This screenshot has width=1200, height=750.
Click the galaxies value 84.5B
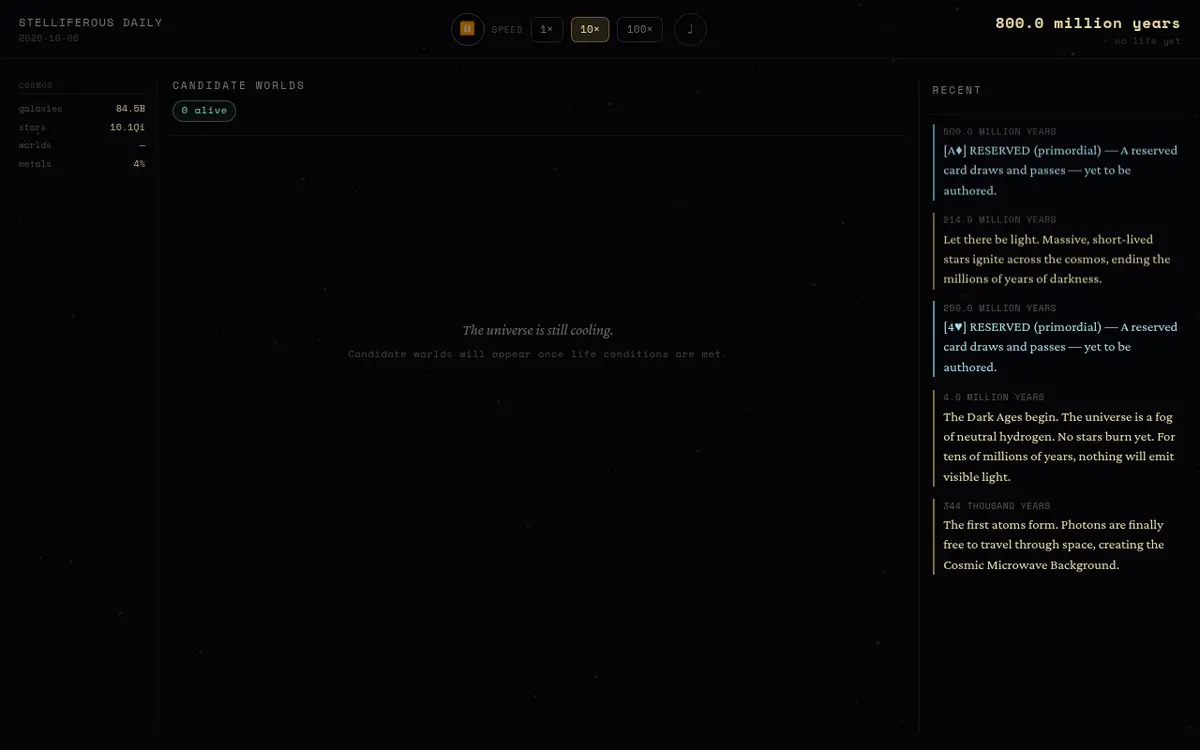click(130, 109)
